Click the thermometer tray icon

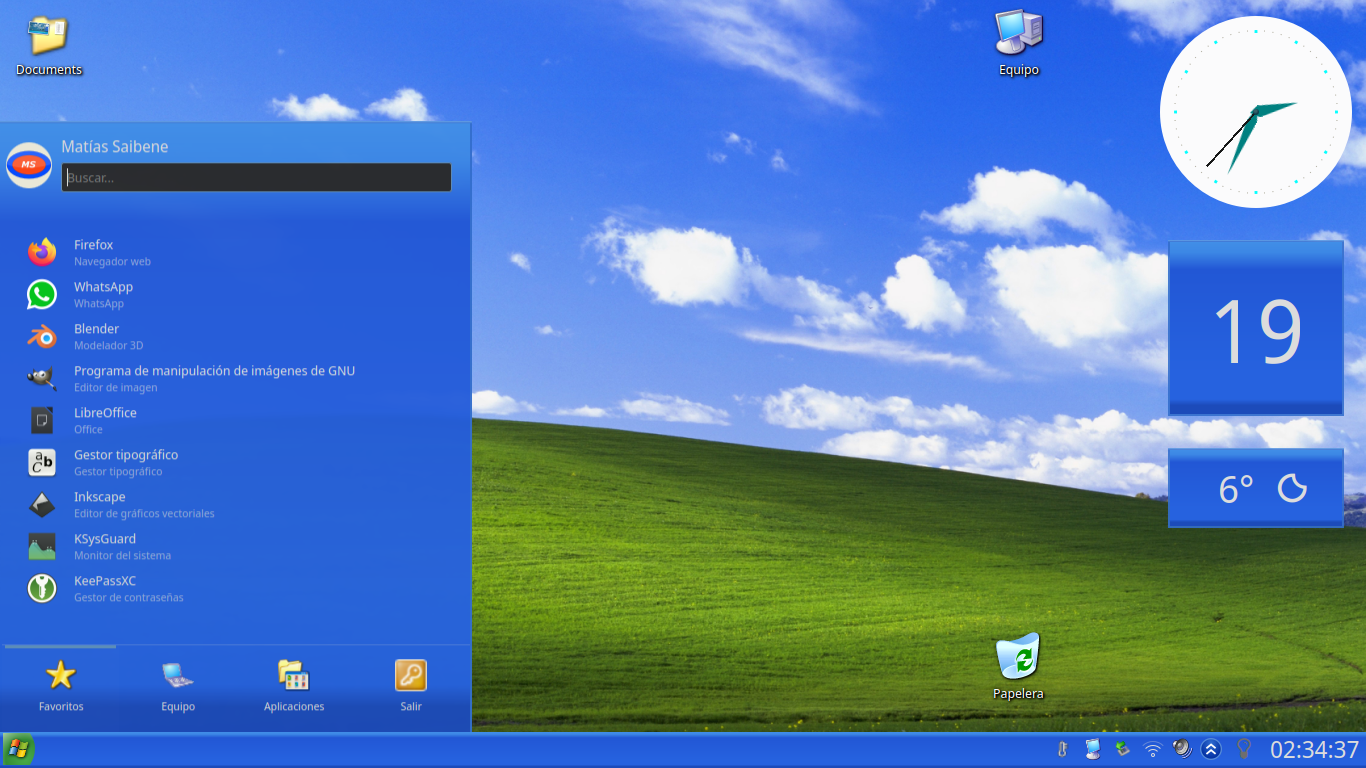coord(1063,749)
